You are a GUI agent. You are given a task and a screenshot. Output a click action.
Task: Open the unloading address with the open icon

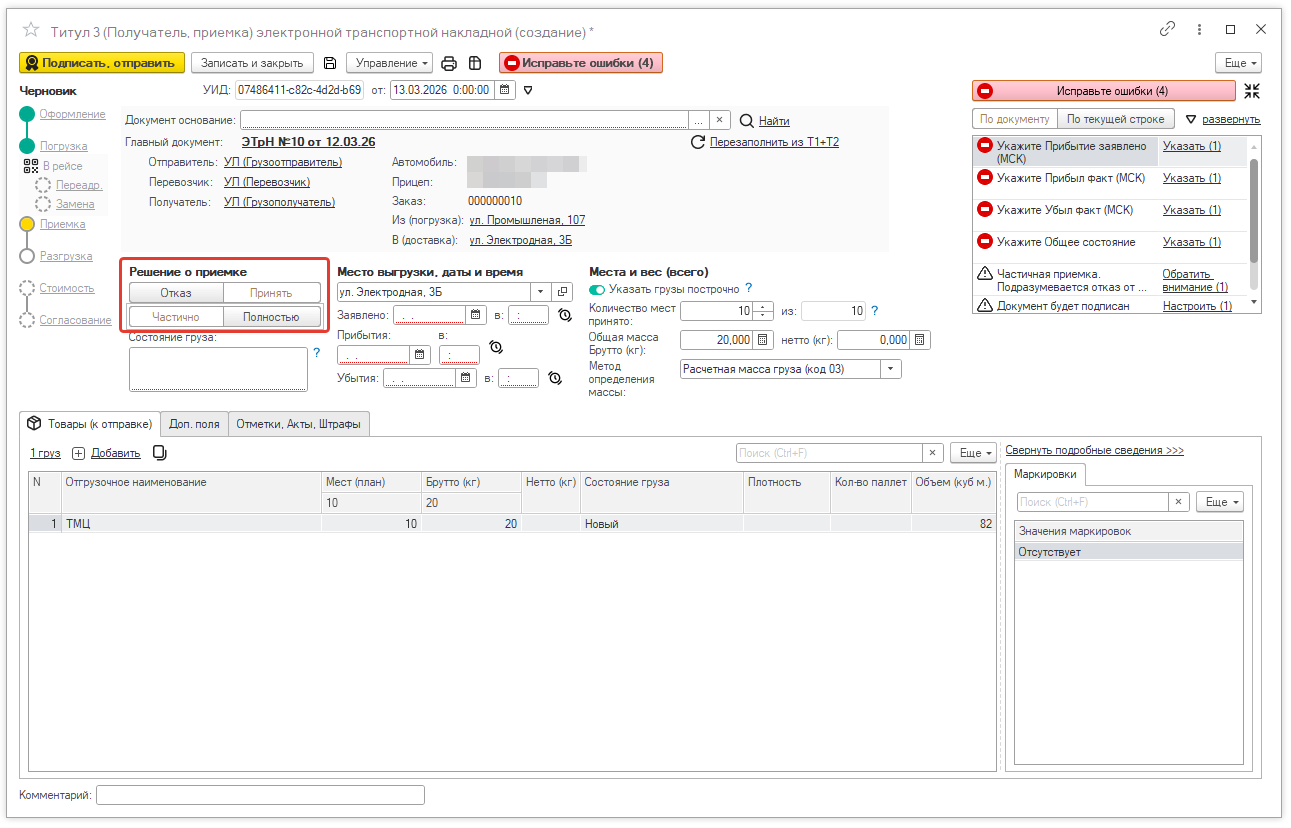point(562,292)
